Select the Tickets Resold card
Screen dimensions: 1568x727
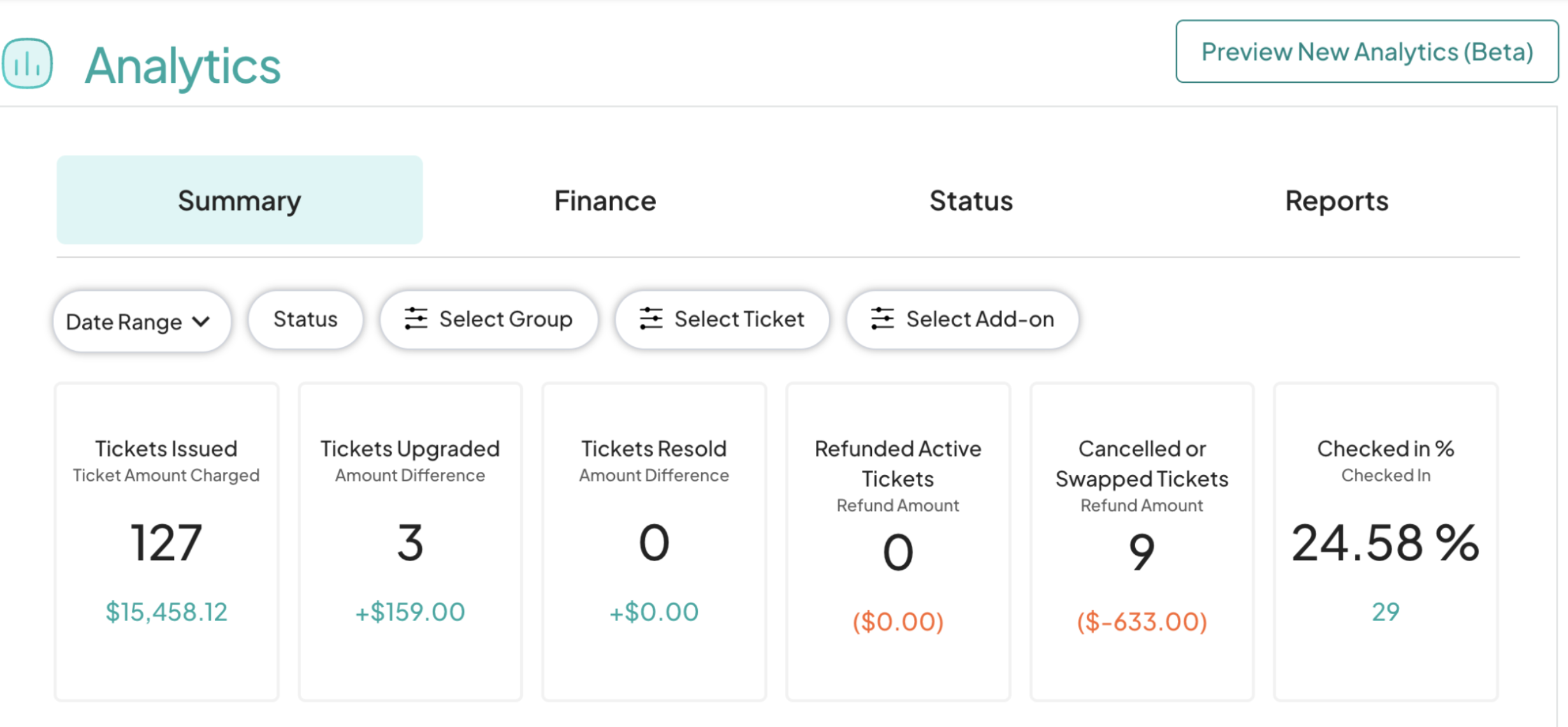pos(654,542)
